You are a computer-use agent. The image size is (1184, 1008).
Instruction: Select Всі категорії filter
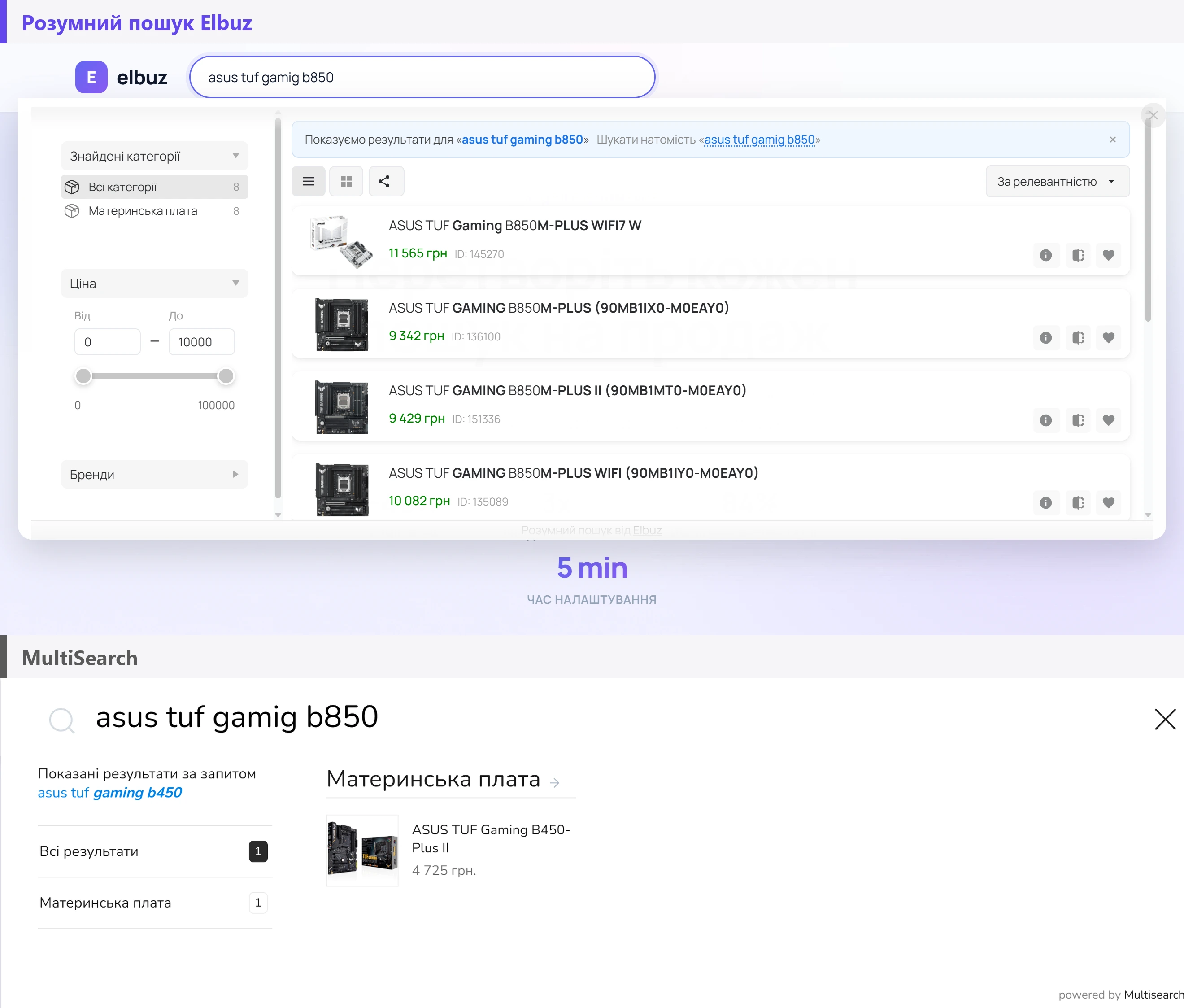[x=154, y=187]
